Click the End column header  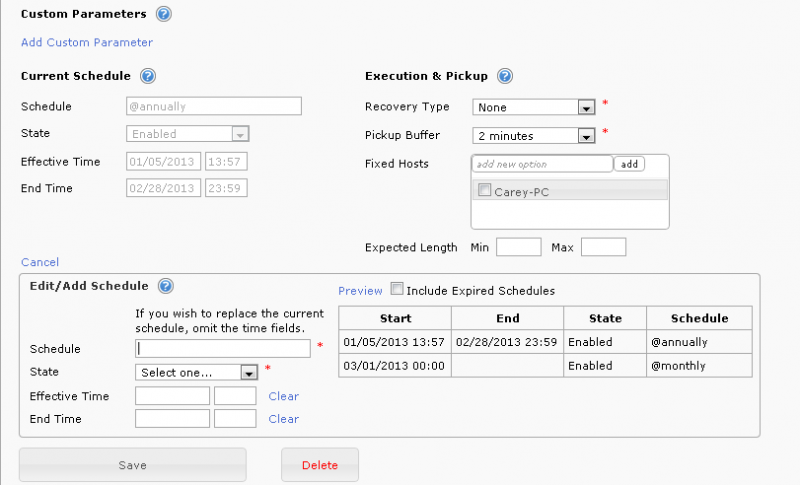point(508,318)
